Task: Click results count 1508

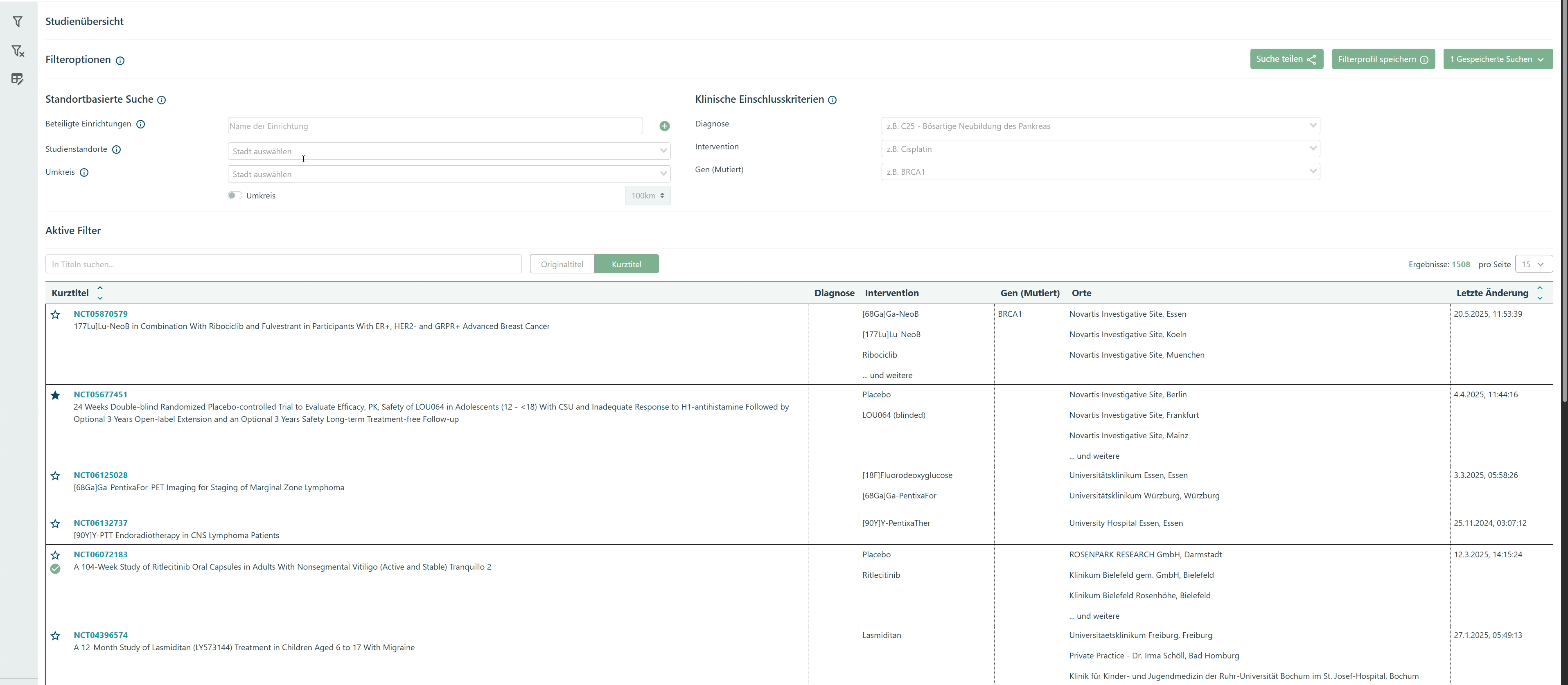Action: pyautogui.click(x=1460, y=265)
